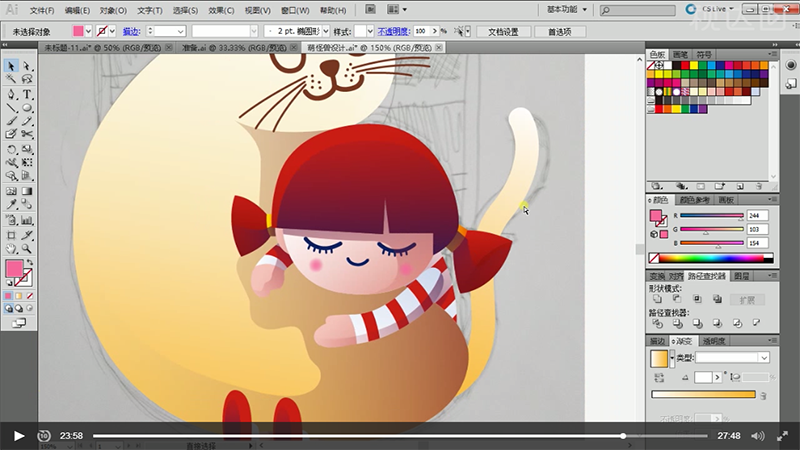Open the stroke color dropdown in control bar
The height and width of the screenshot is (450, 800).
(x=112, y=31)
